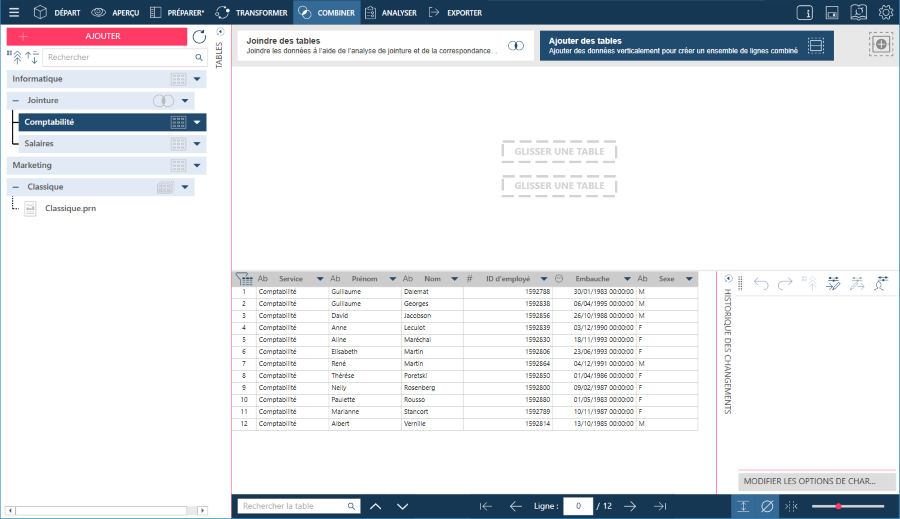The width and height of the screenshot is (900, 519).
Task: Go to first row arrow icon
Action: (486, 506)
